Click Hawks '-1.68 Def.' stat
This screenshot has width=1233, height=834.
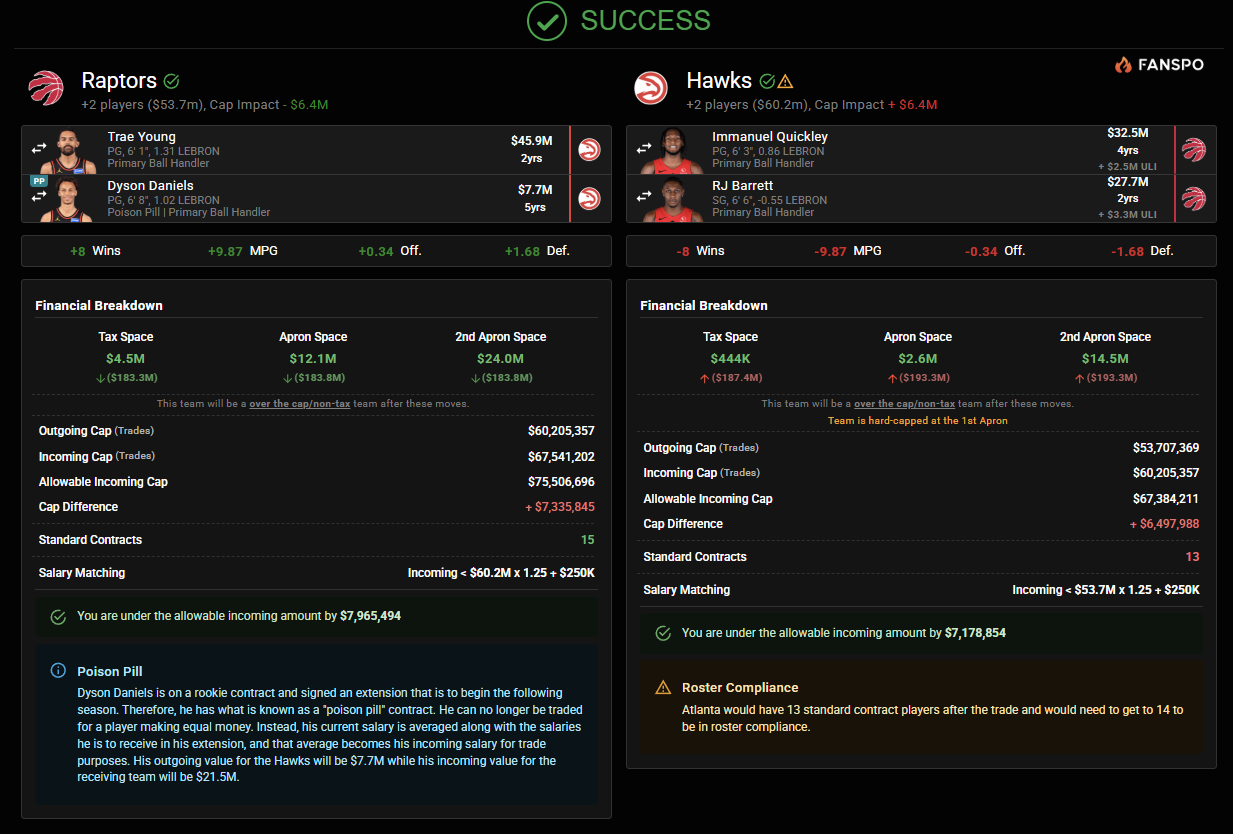pyautogui.click(x=1142, y=251)
